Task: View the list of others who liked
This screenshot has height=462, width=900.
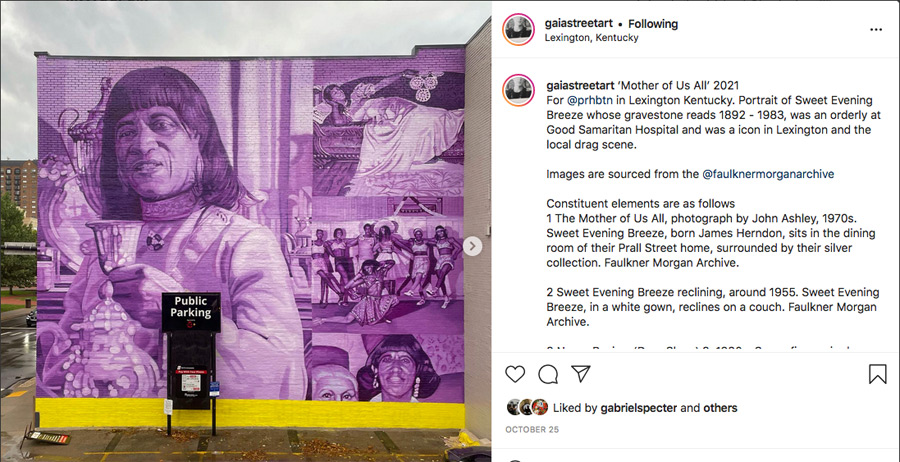Action: point(720,408)
